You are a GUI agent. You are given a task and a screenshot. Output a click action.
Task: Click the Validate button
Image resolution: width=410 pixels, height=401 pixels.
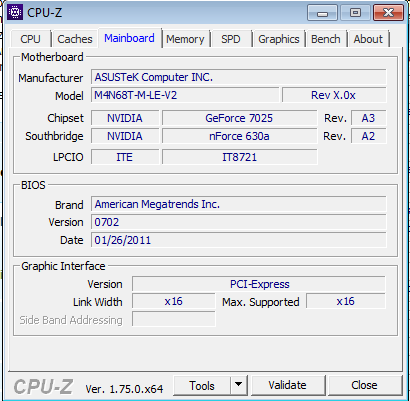tap(287, 386)
